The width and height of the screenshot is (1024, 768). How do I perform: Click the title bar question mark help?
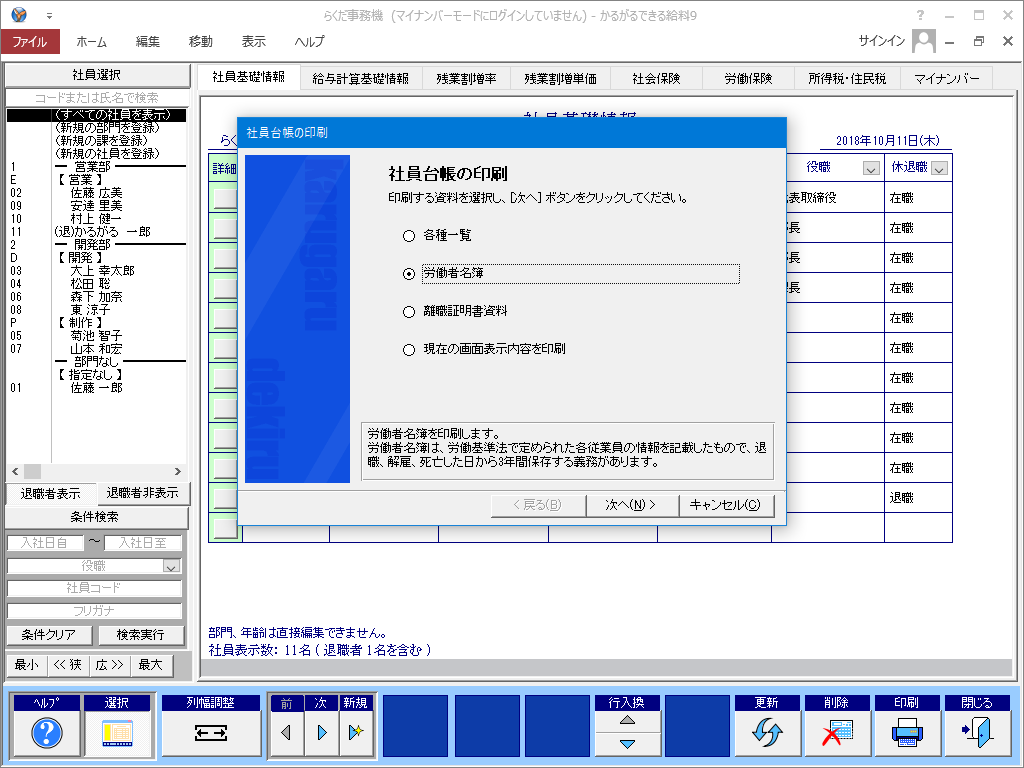tap(920, 15)
